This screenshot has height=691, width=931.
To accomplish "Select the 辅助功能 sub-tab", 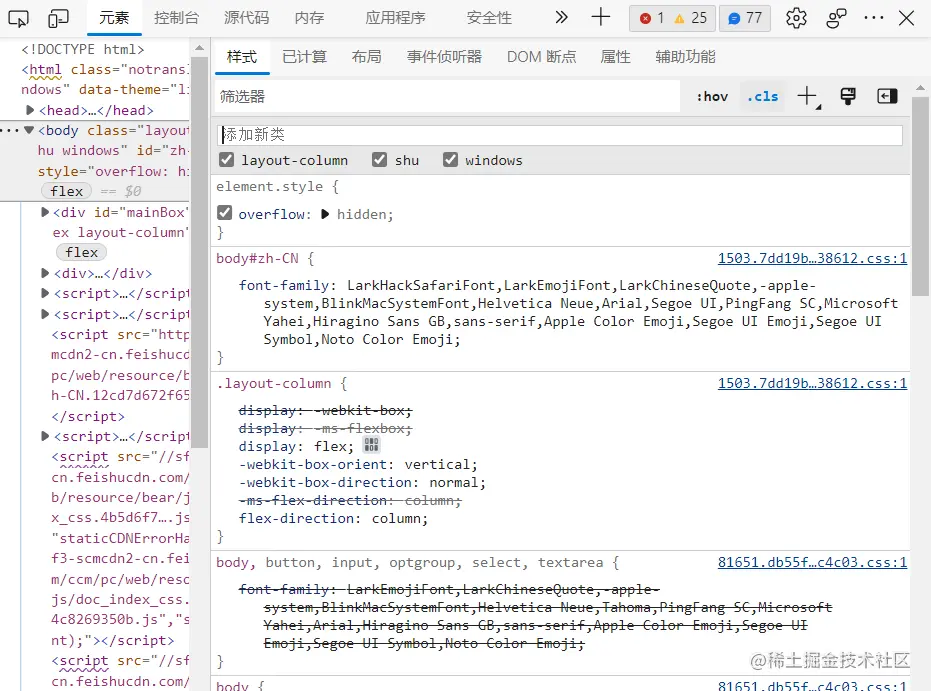I will pos(685,57).
